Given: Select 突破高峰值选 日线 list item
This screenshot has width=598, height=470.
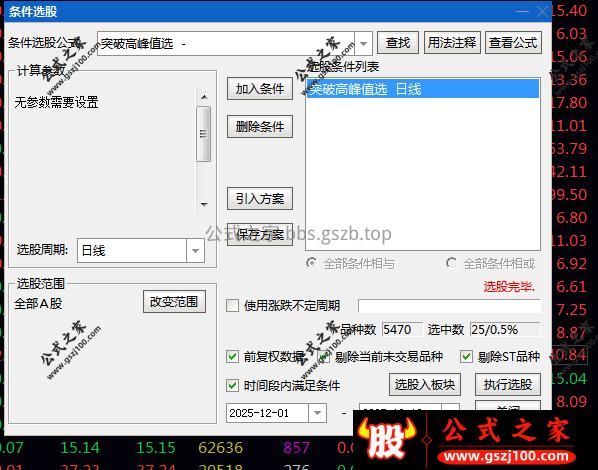Looking at the screenshot, I should click(x=423, y=89).
